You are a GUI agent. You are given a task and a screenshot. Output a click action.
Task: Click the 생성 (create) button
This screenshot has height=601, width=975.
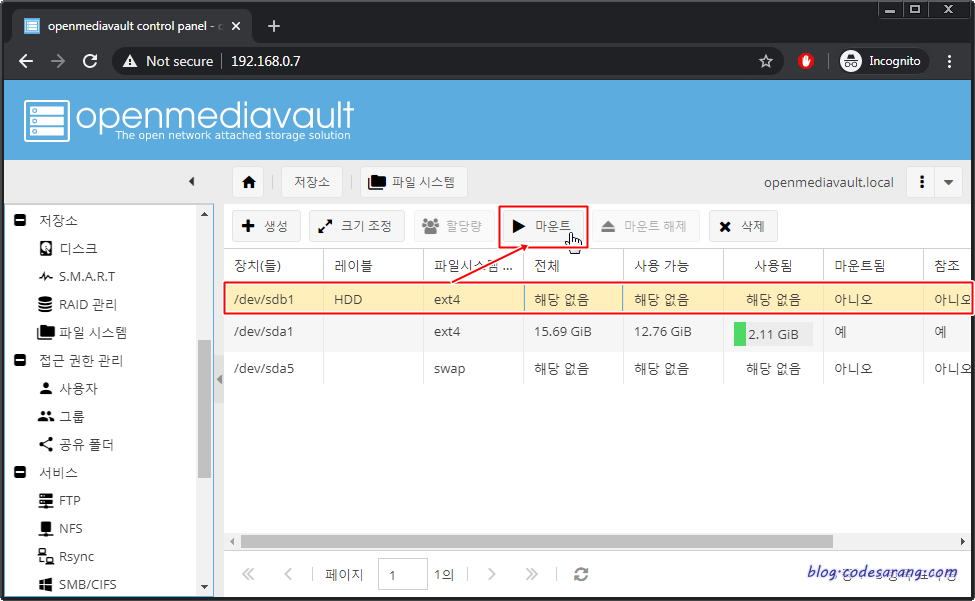point(266,226)
